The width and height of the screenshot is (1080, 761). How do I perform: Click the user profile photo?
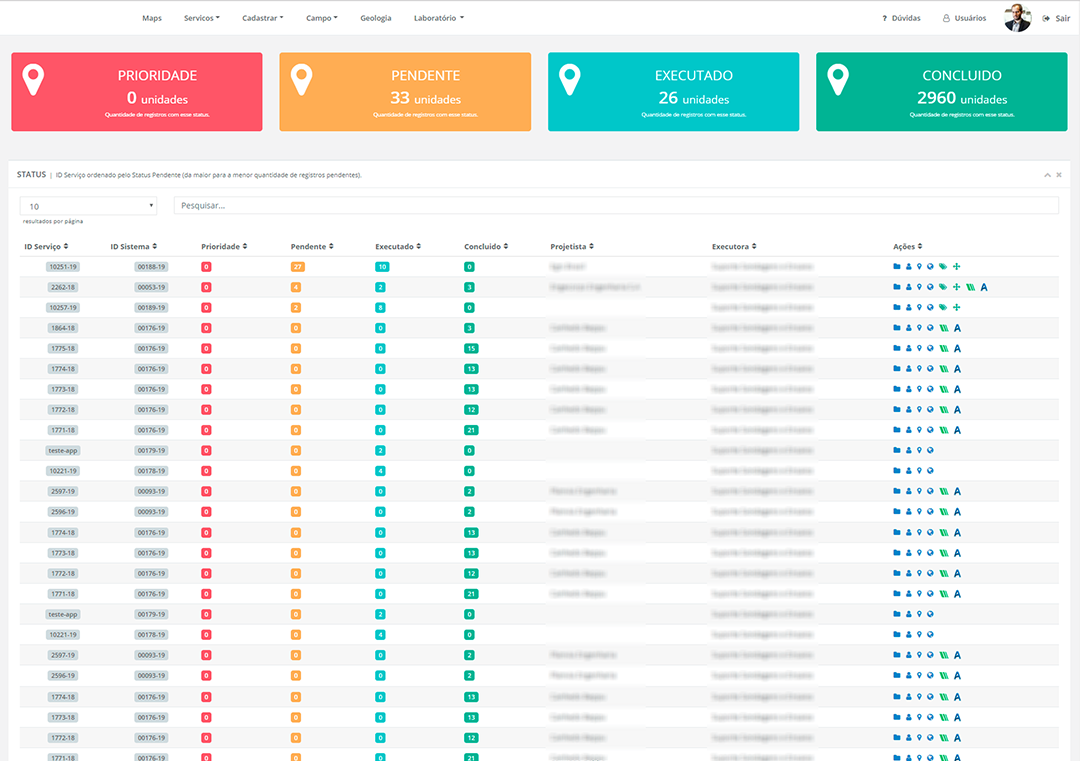click(x=1017, y=18)
